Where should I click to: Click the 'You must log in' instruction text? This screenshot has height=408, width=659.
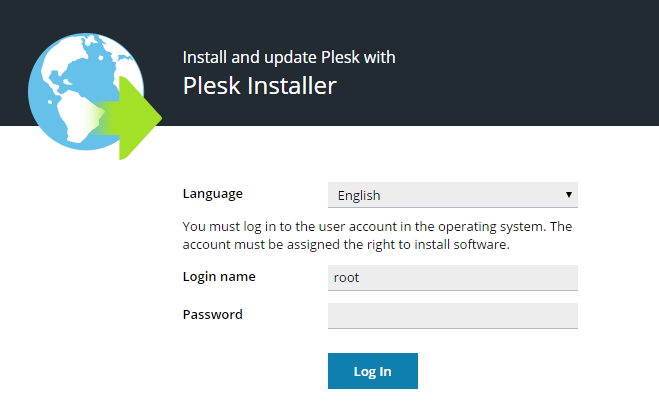(376, 226)
